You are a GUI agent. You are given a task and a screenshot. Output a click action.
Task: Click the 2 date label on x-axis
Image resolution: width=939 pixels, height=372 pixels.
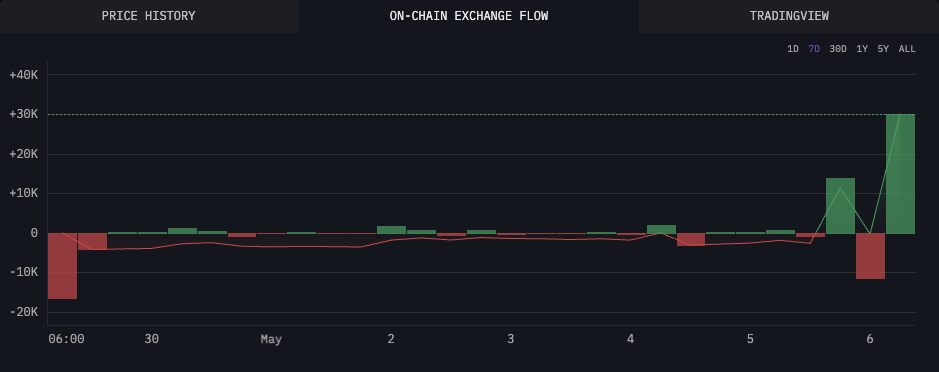coord(391,339)
